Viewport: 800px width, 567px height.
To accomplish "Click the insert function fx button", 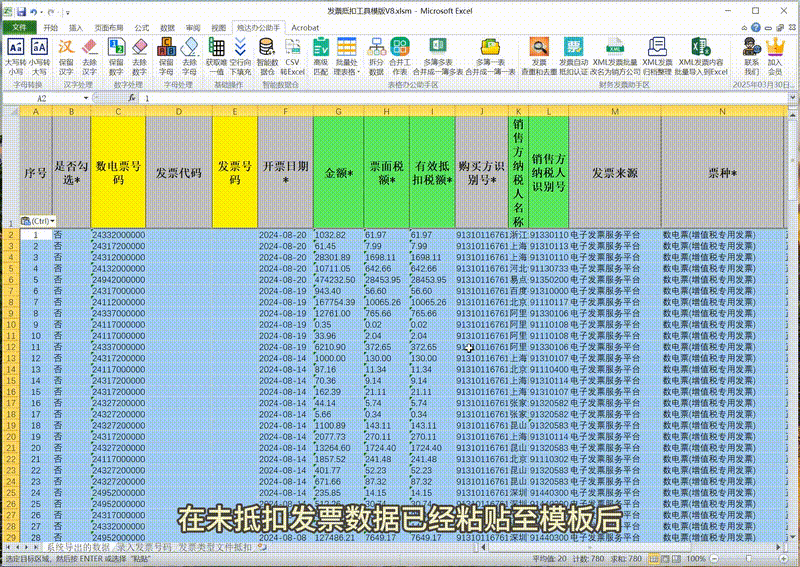I will 132,98.
